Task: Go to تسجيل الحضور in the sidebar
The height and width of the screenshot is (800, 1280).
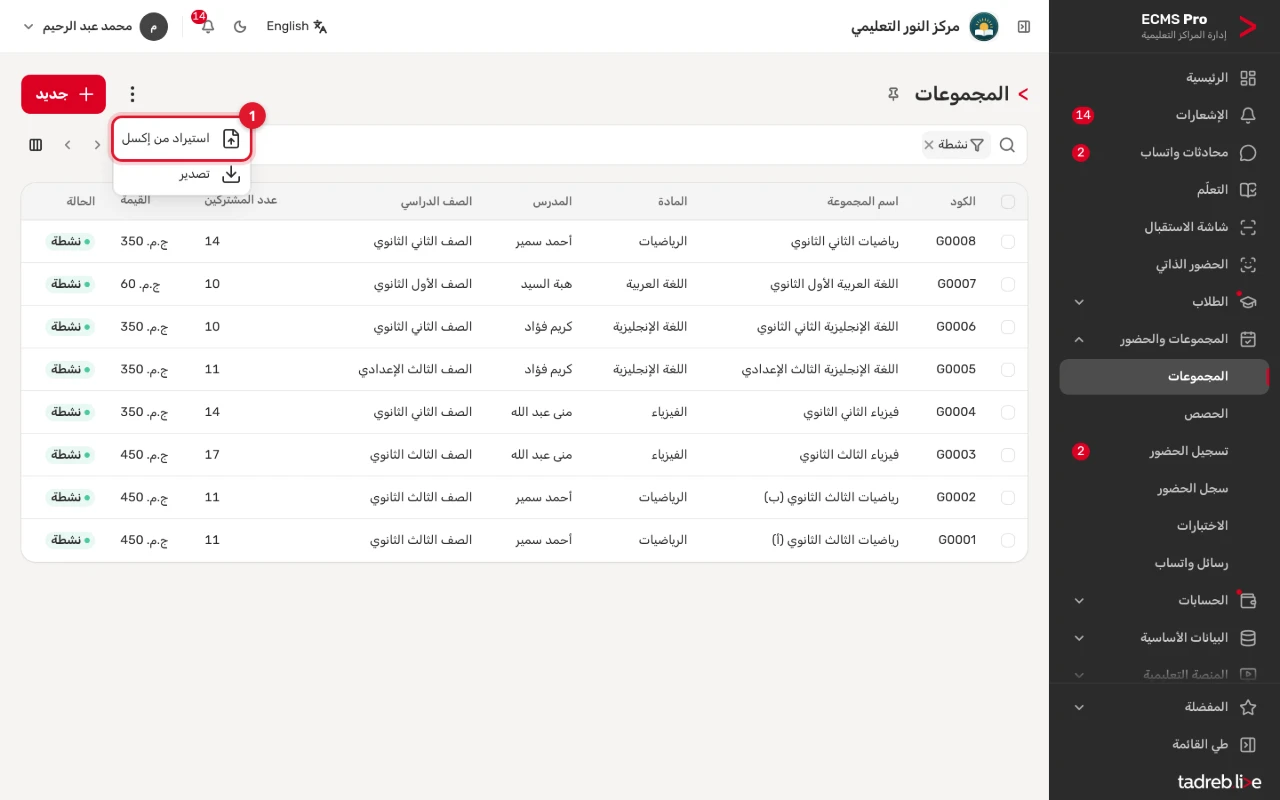Action: pos(1164,451)
